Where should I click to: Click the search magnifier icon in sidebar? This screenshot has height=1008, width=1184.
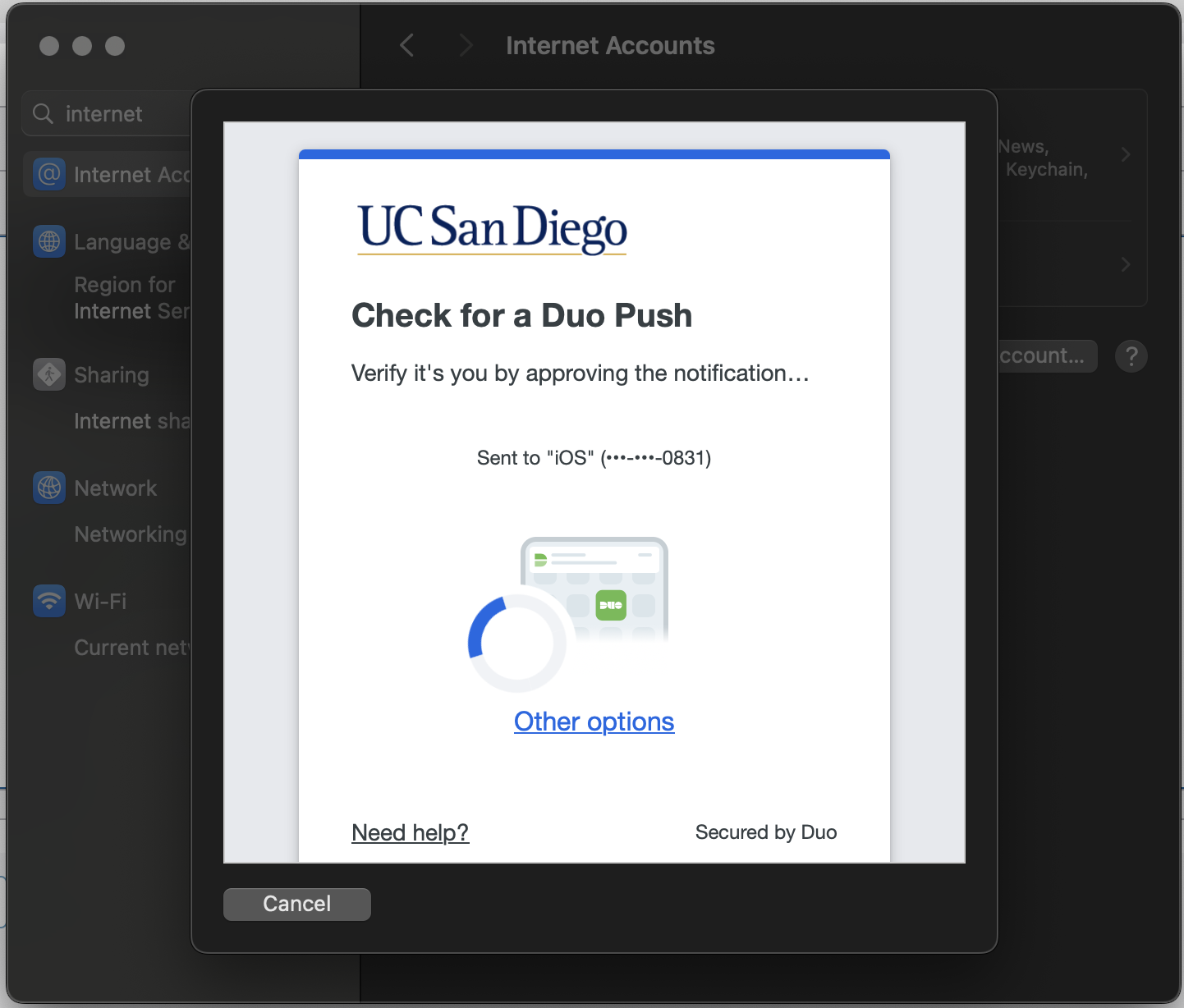(43, 113)
